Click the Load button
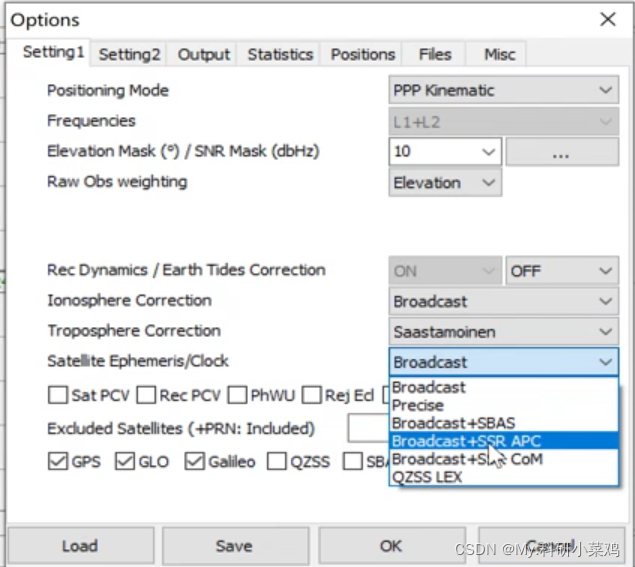The width and height of the screenshot is (635, 567). click(x=81, y=546)
